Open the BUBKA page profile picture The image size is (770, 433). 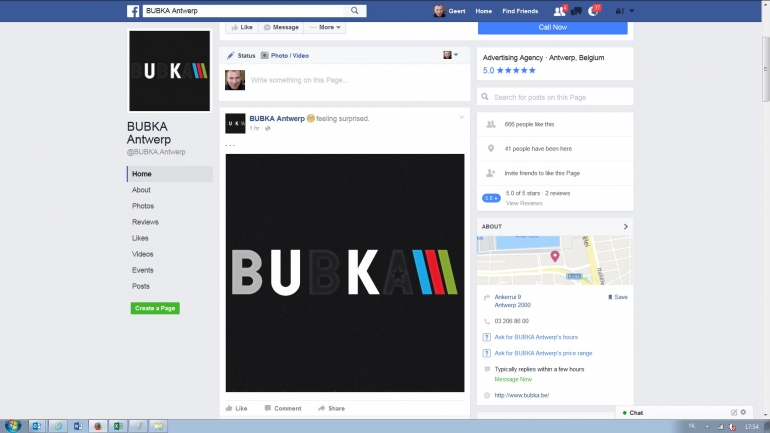(x=169, y=71)
